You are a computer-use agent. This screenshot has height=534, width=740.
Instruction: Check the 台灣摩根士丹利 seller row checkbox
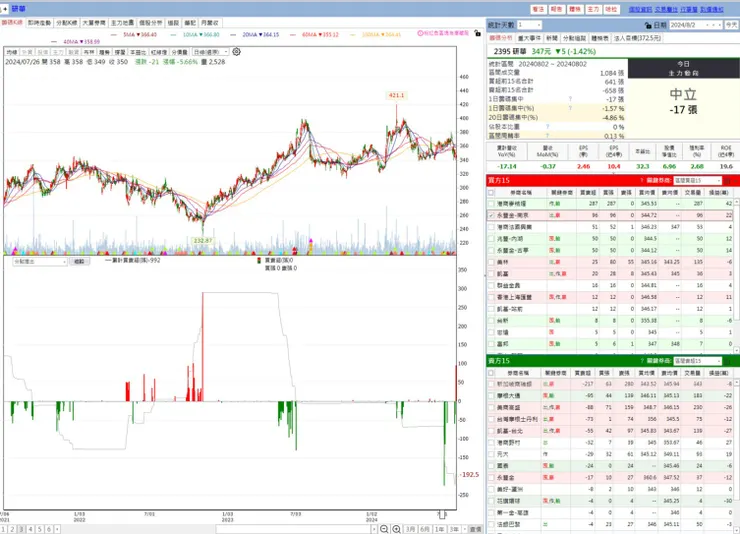coord(491,419)
